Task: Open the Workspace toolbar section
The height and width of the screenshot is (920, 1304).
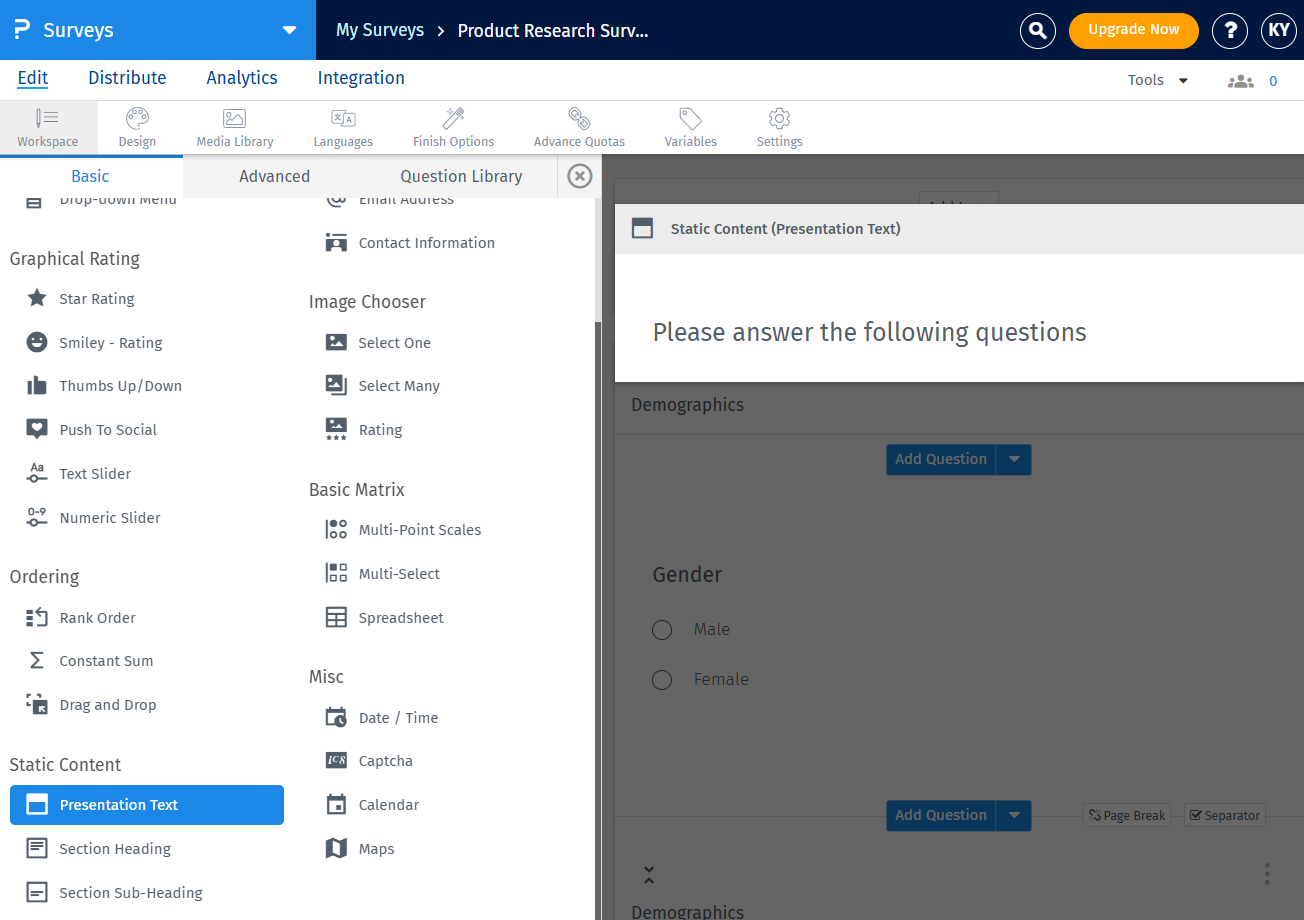Action: point(47,128)
